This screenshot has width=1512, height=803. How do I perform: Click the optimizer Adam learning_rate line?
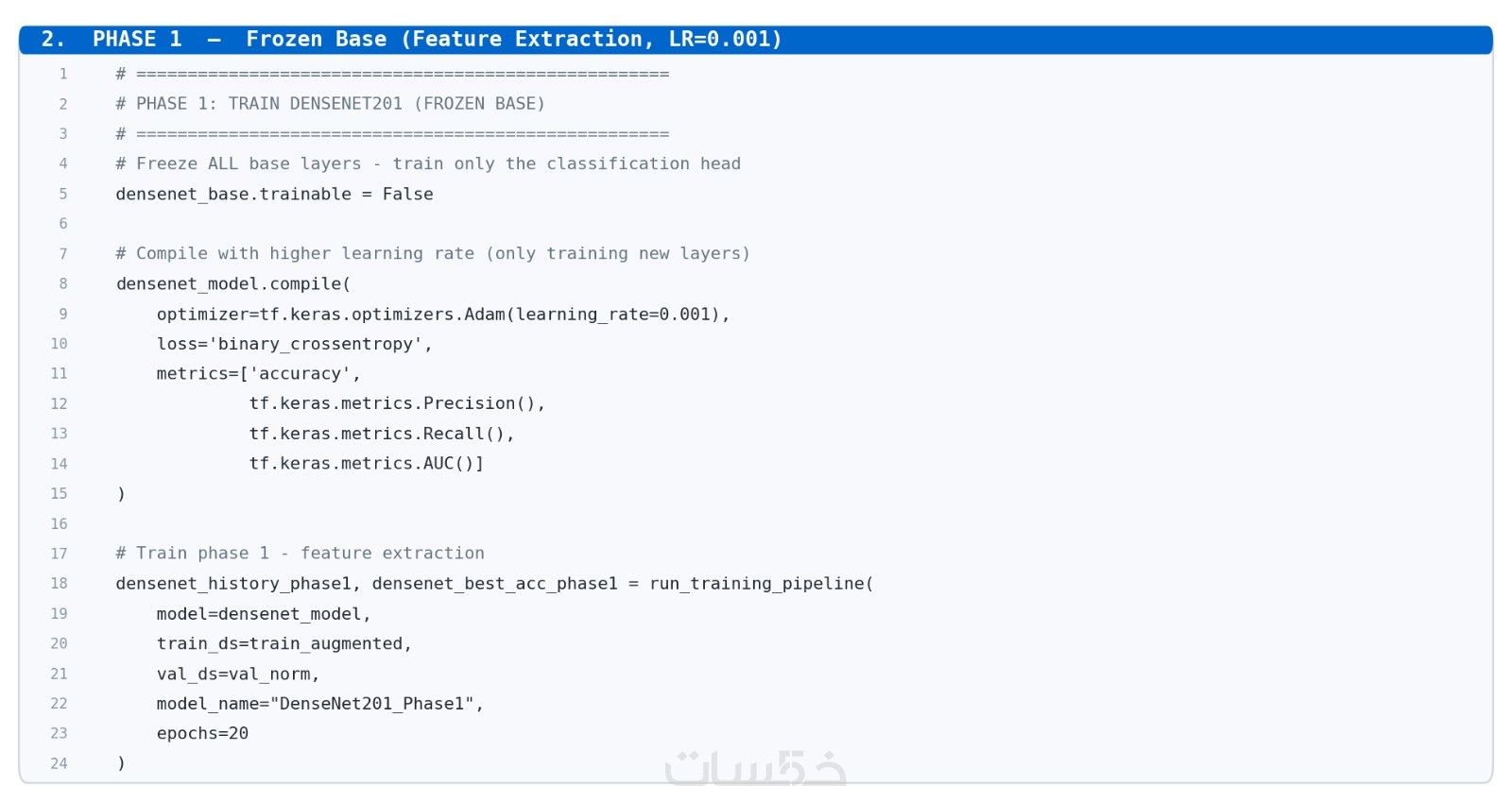443,314
